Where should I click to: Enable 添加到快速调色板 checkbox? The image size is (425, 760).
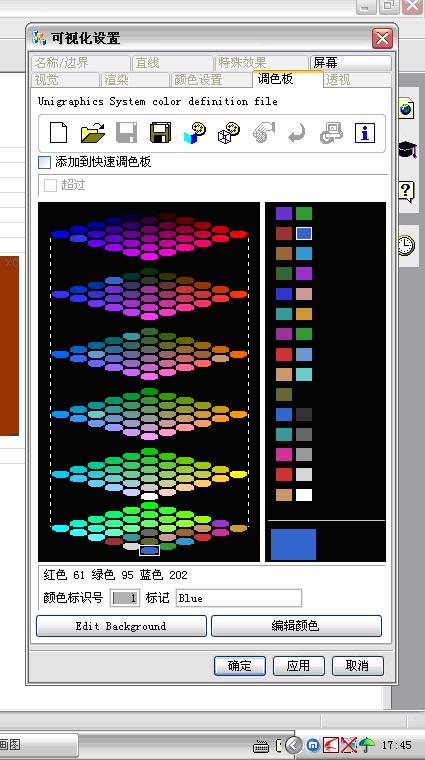click(44, 162)
